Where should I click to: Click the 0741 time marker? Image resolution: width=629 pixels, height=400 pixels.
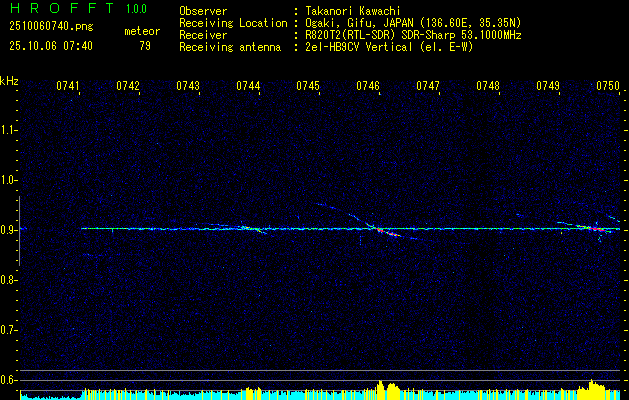tap(68, 86)
